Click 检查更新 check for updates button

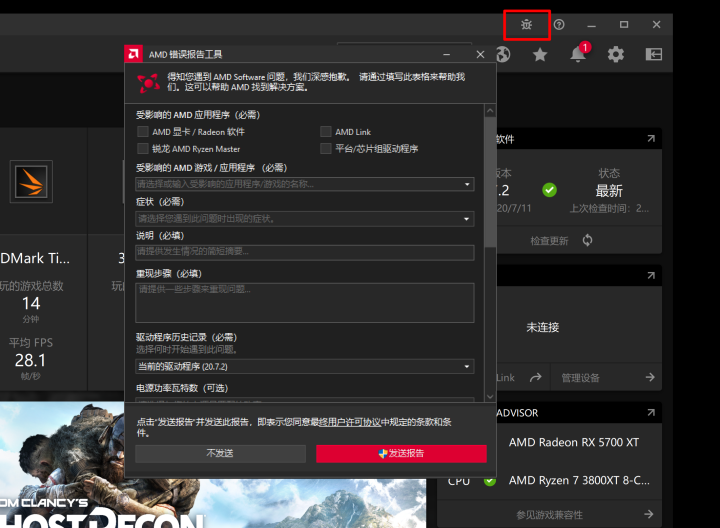click(x=549, y=241)
